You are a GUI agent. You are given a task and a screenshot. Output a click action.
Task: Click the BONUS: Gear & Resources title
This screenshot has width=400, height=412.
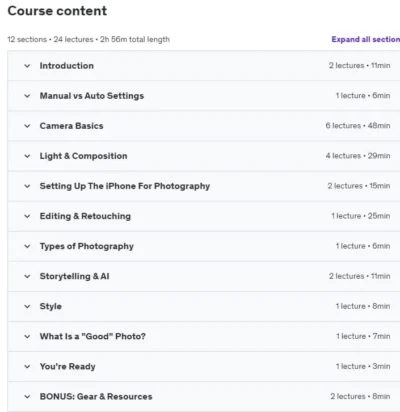96,397
